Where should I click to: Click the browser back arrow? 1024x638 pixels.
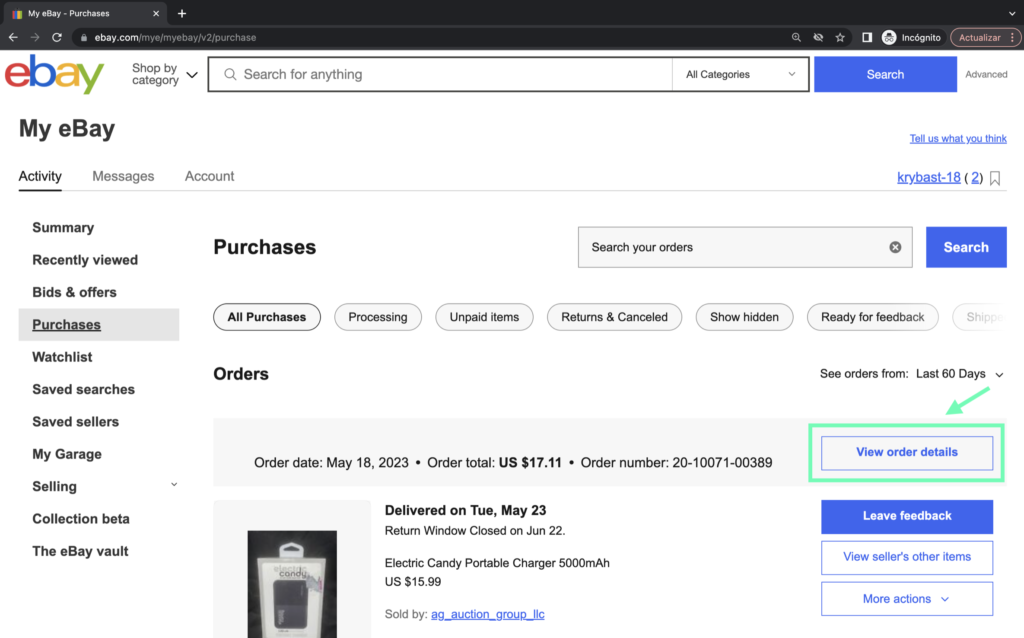point(13,37)
